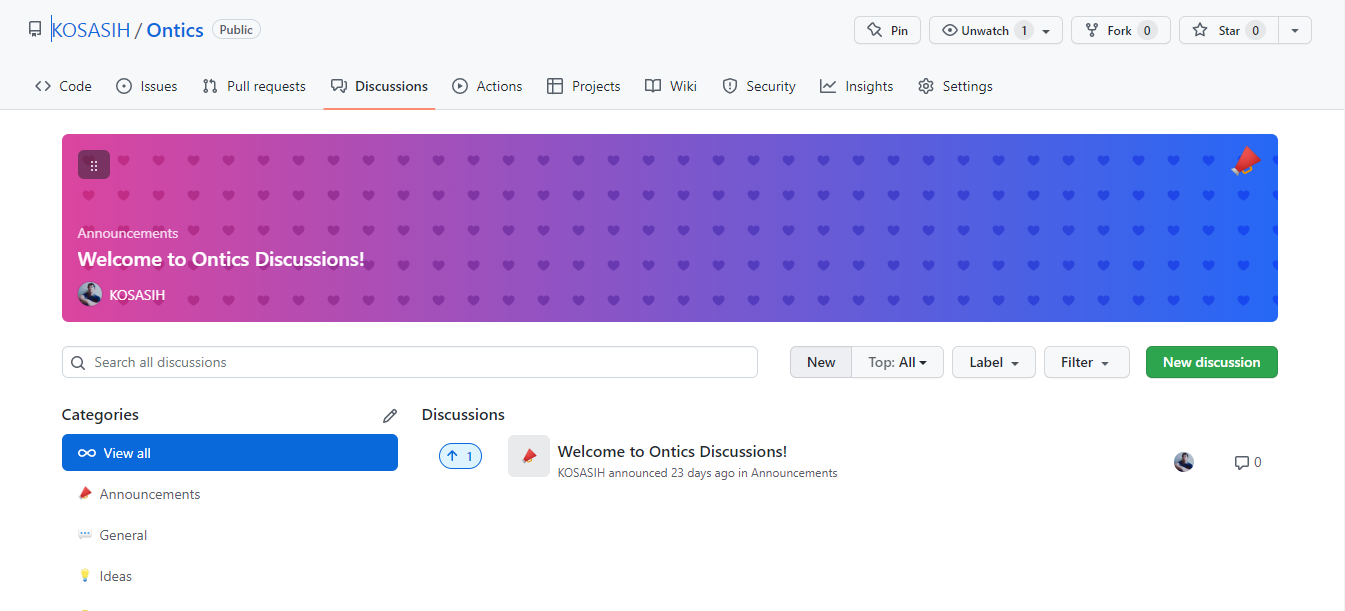
Task: Switch to the Code tab
Action: pyautogui.click(x=63, y=86)
